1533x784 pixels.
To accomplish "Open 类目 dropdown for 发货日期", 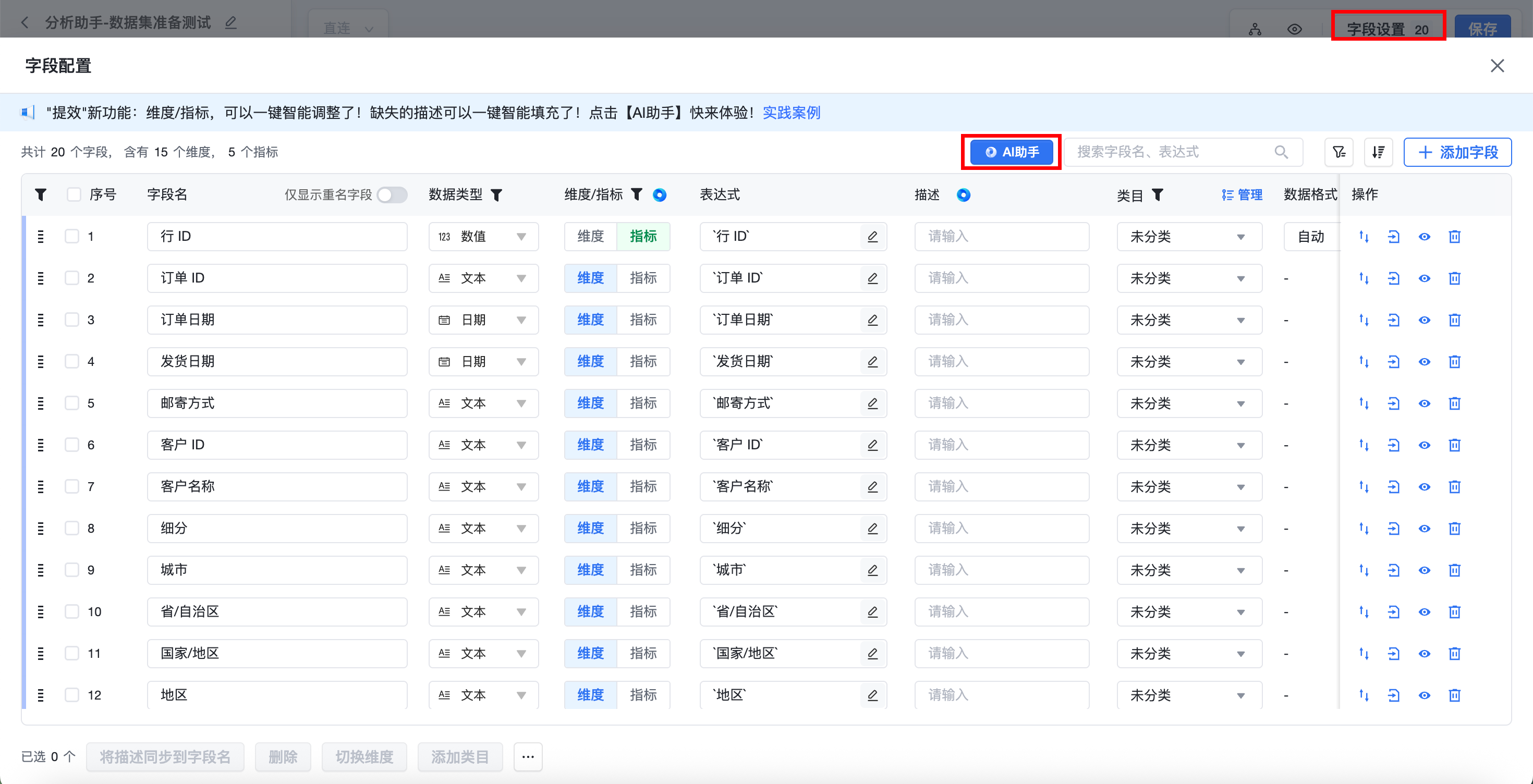I will [x=1189, y=362].
